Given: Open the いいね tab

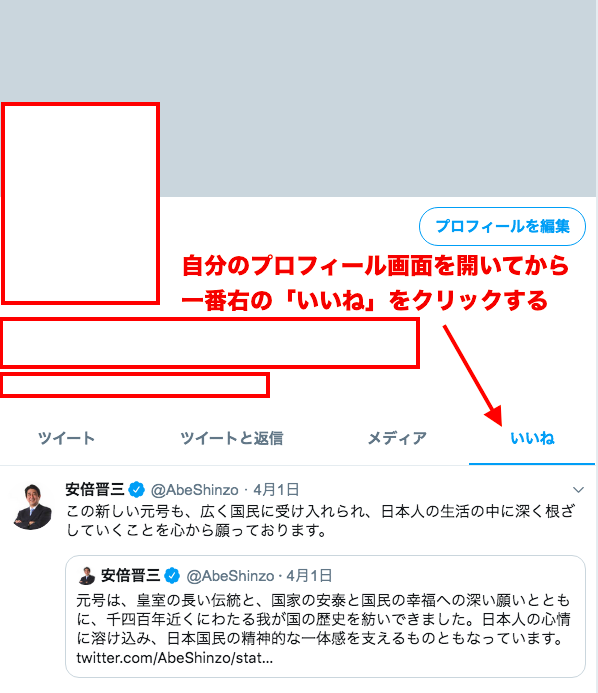Looking at the screenshot, I should 532,438.
